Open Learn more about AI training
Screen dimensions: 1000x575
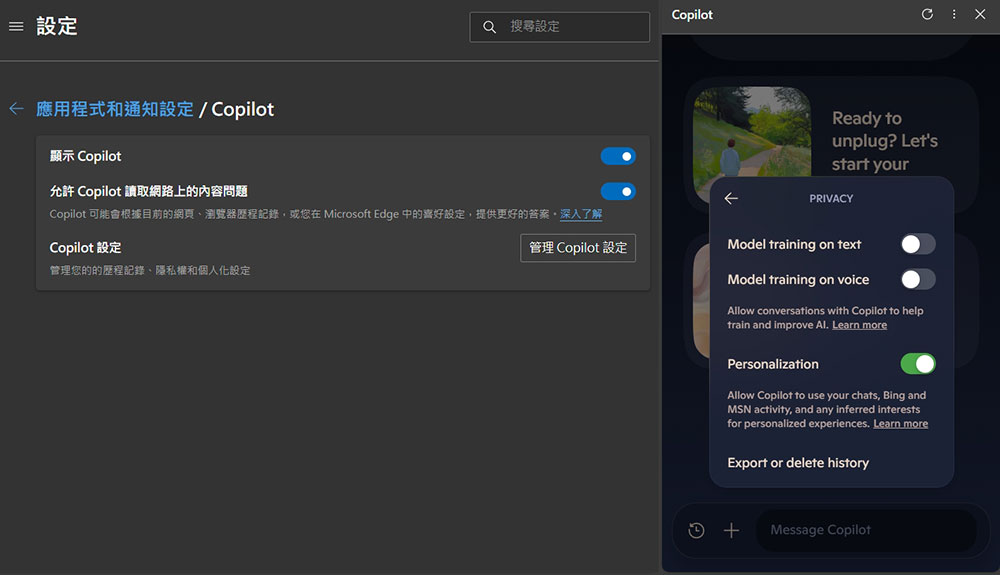point(859,325)
